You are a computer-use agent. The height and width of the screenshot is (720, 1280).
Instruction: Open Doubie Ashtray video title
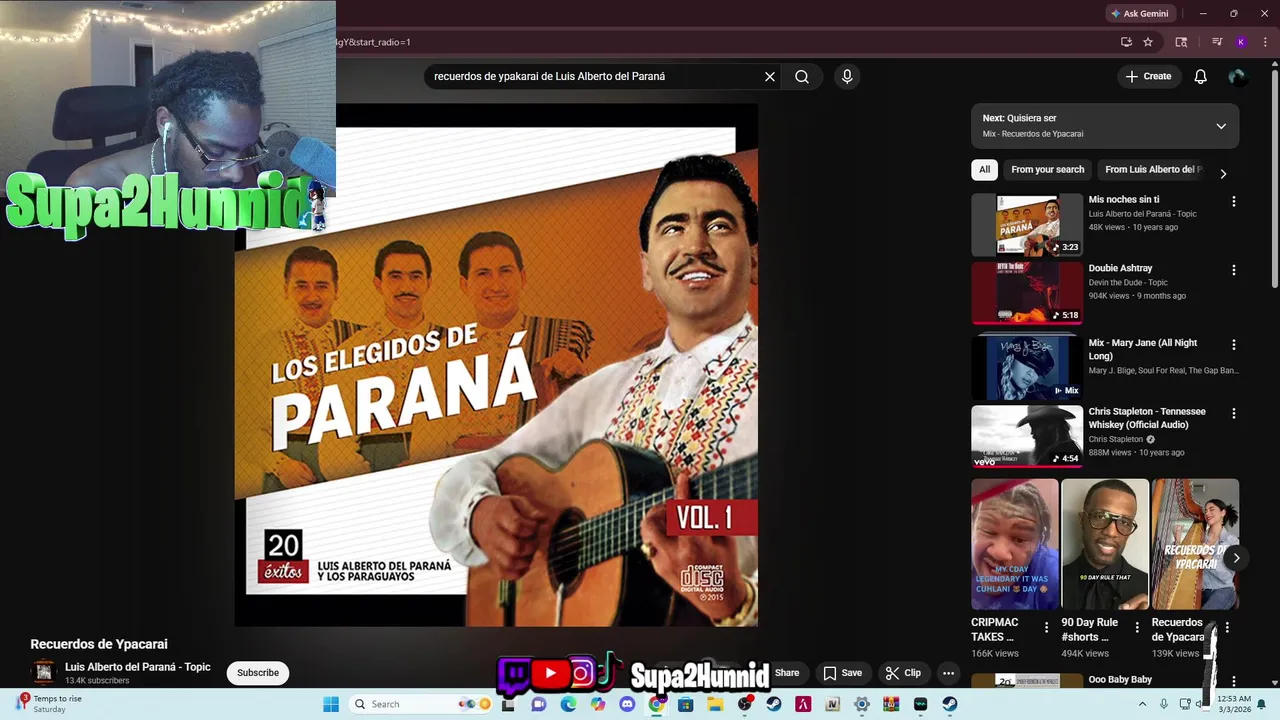pyautogui.click(x=1120, y=268)
